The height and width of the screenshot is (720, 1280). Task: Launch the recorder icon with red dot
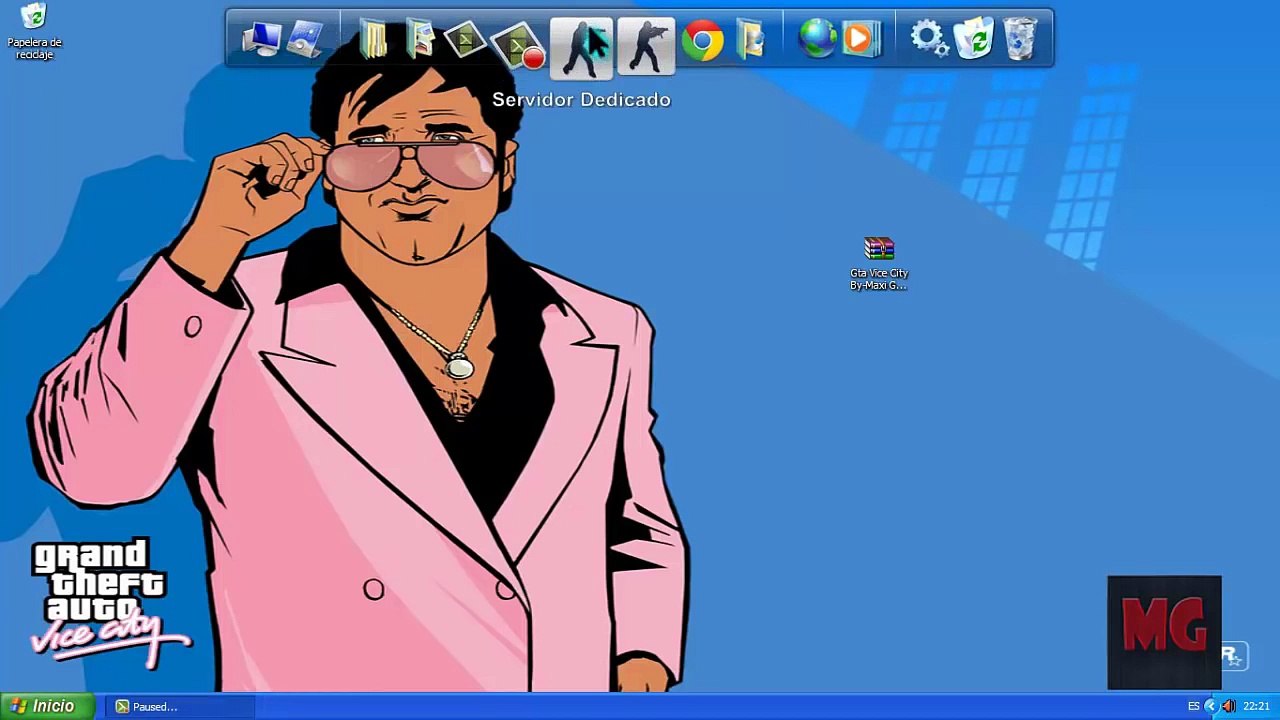coord(519,44)
